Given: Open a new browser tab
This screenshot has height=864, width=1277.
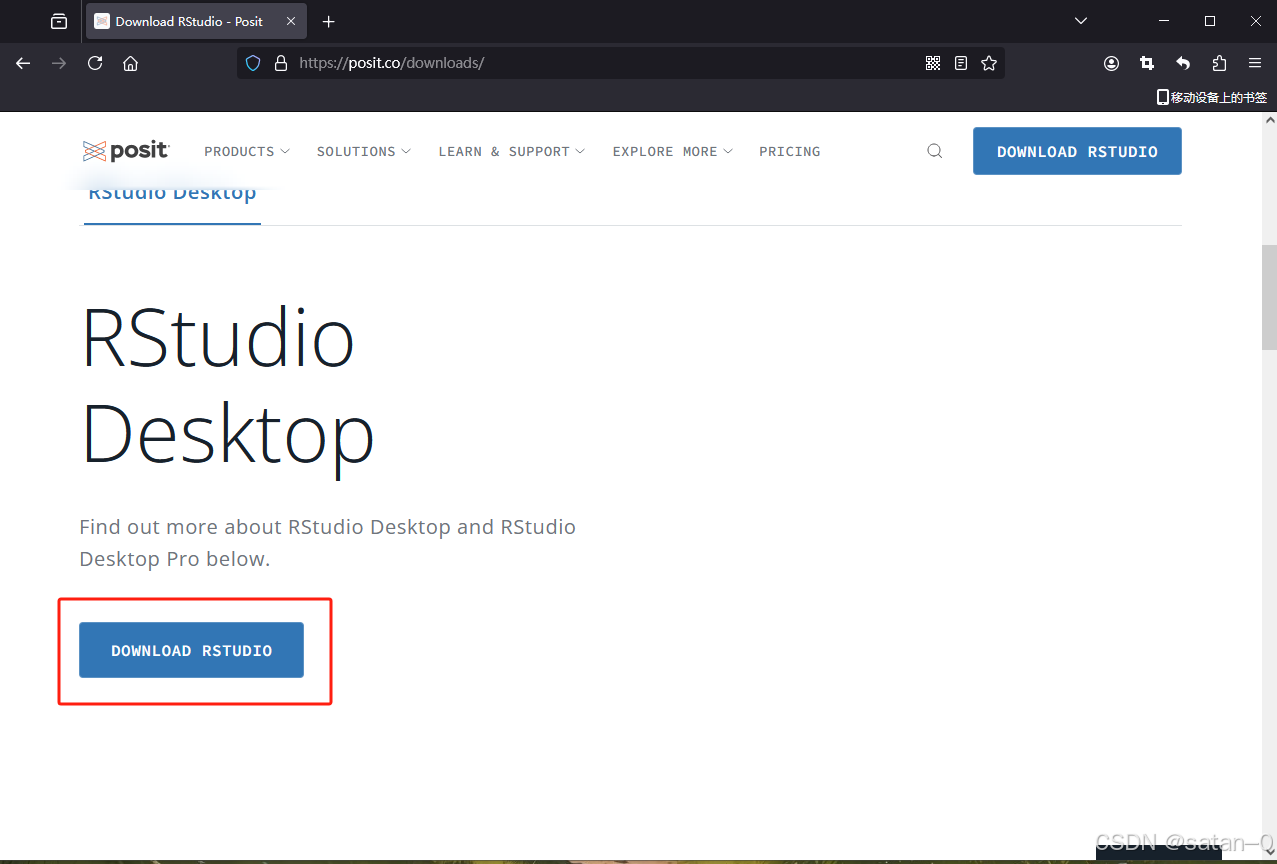Looking at the screenshot, I should click(x=328, y=21).
